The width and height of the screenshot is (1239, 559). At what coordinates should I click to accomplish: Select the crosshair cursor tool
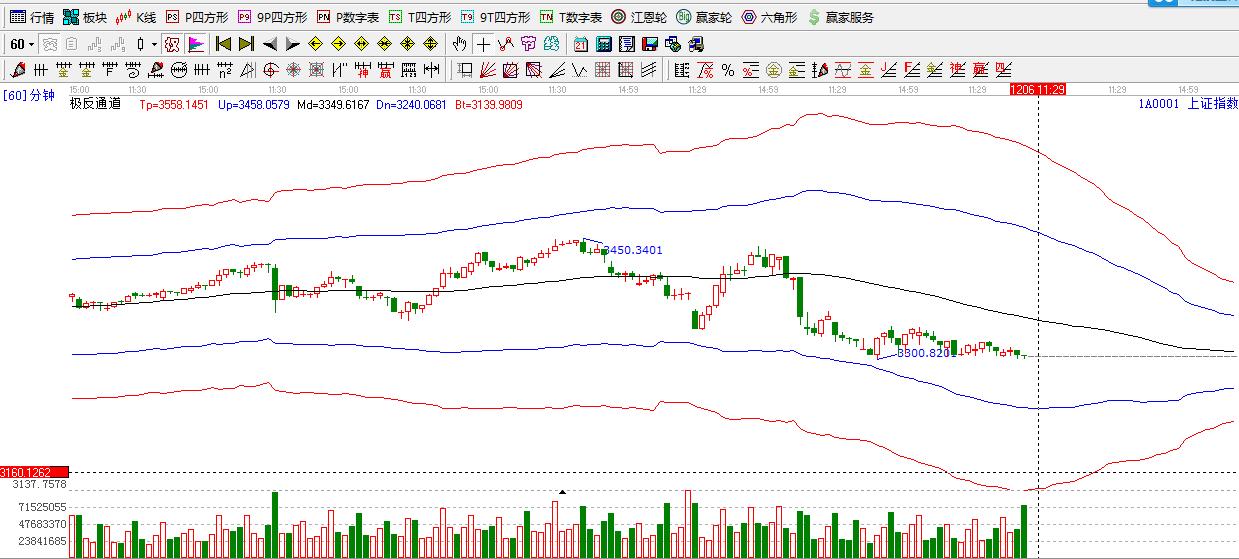[483, 44]
